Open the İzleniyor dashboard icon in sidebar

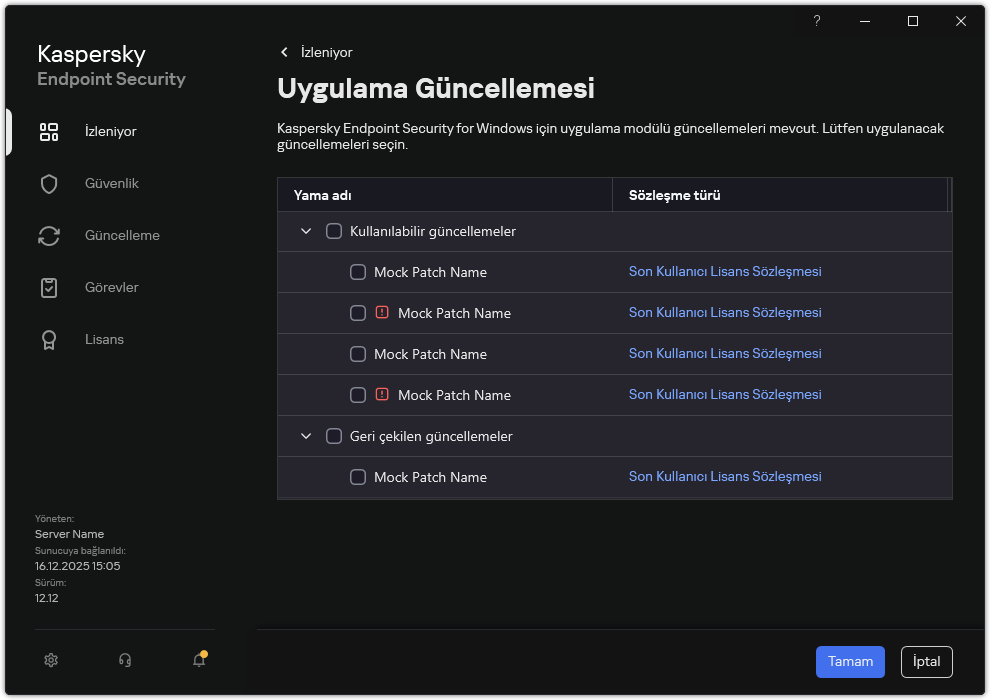[x=49, y=132]
